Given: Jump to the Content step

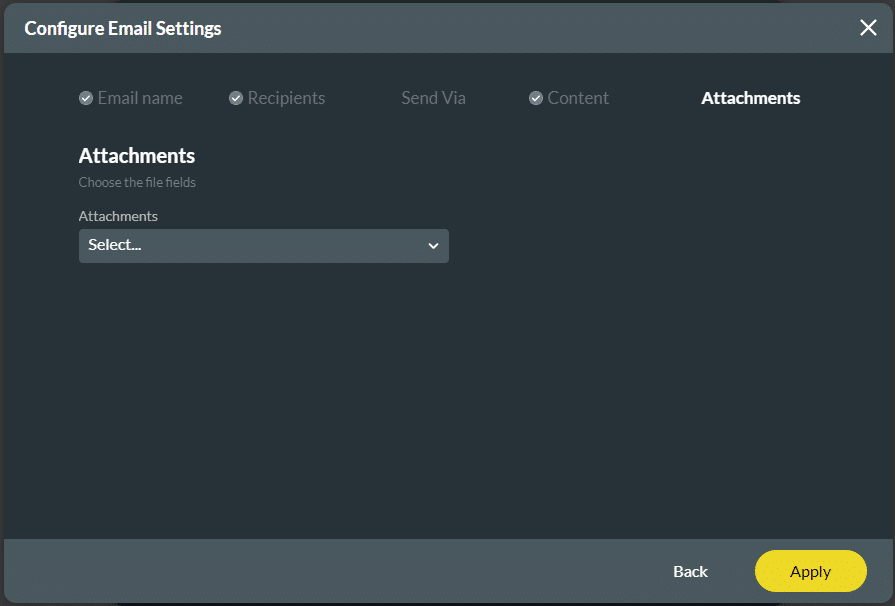Looking at the screenshot, I should (578, 98).
